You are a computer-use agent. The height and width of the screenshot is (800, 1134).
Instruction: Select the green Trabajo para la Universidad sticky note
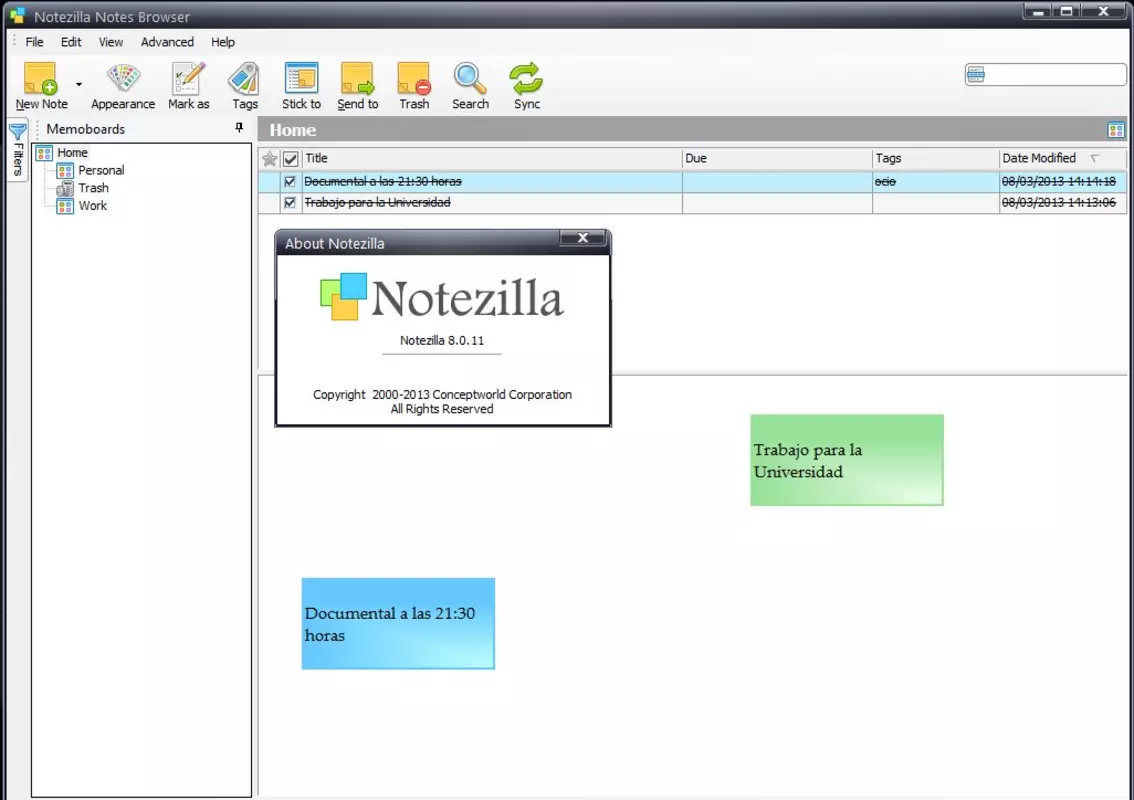(x=847, y=460)
